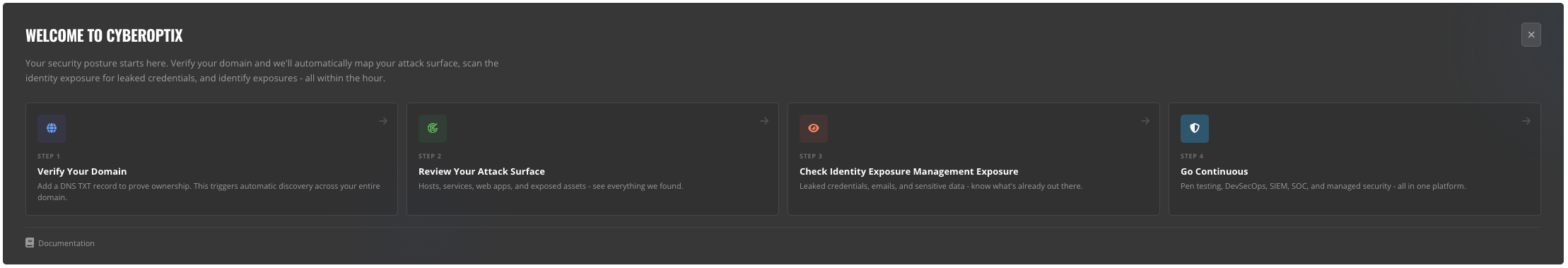Open Check Identity Exposure Management Exposure heading
1568x268 pixels.
click(x=909, y=171)
